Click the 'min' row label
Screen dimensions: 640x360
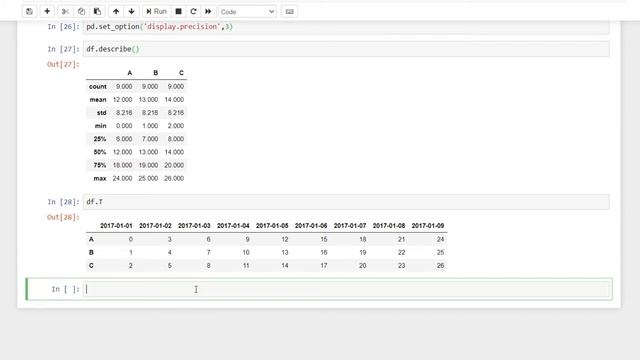pyautogui.click(x=100, y=126)
